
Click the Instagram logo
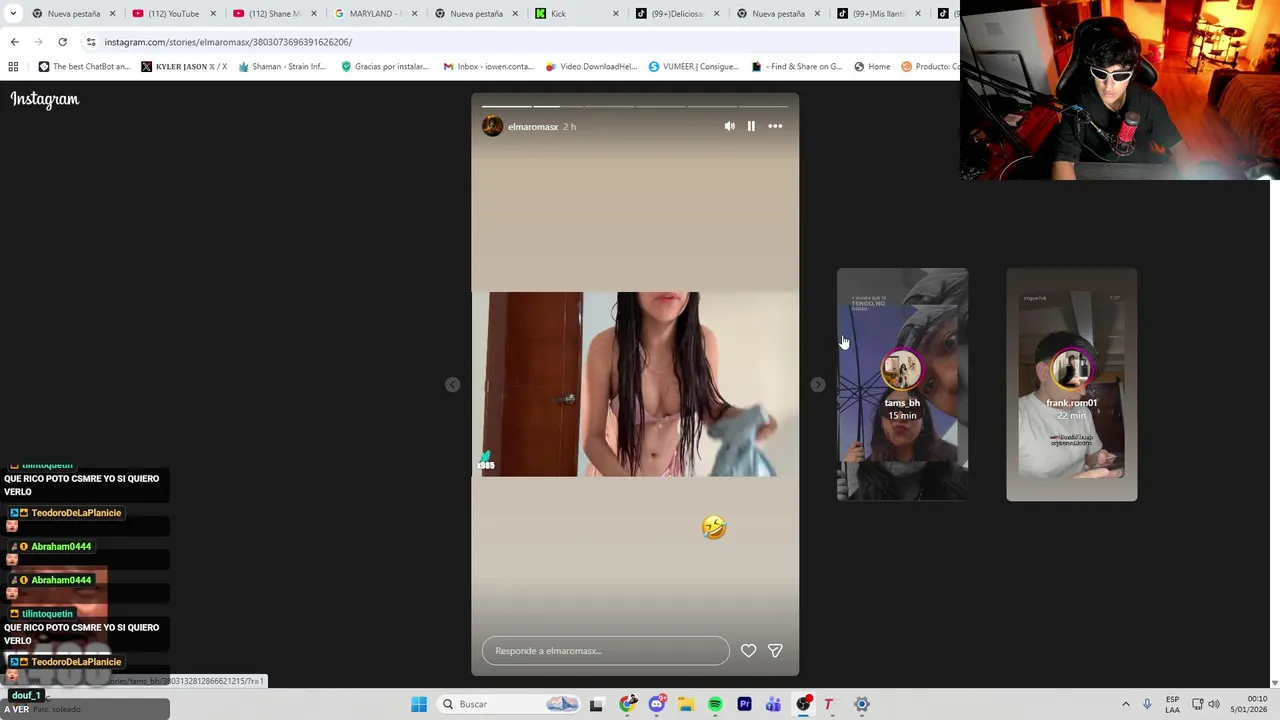click(x=45, y=99)
